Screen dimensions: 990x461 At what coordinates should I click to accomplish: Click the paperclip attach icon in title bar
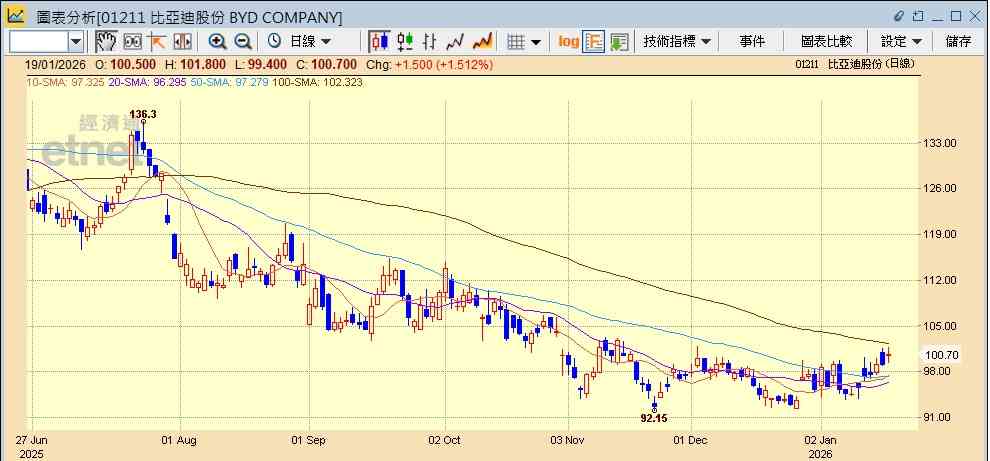point(899,16)
